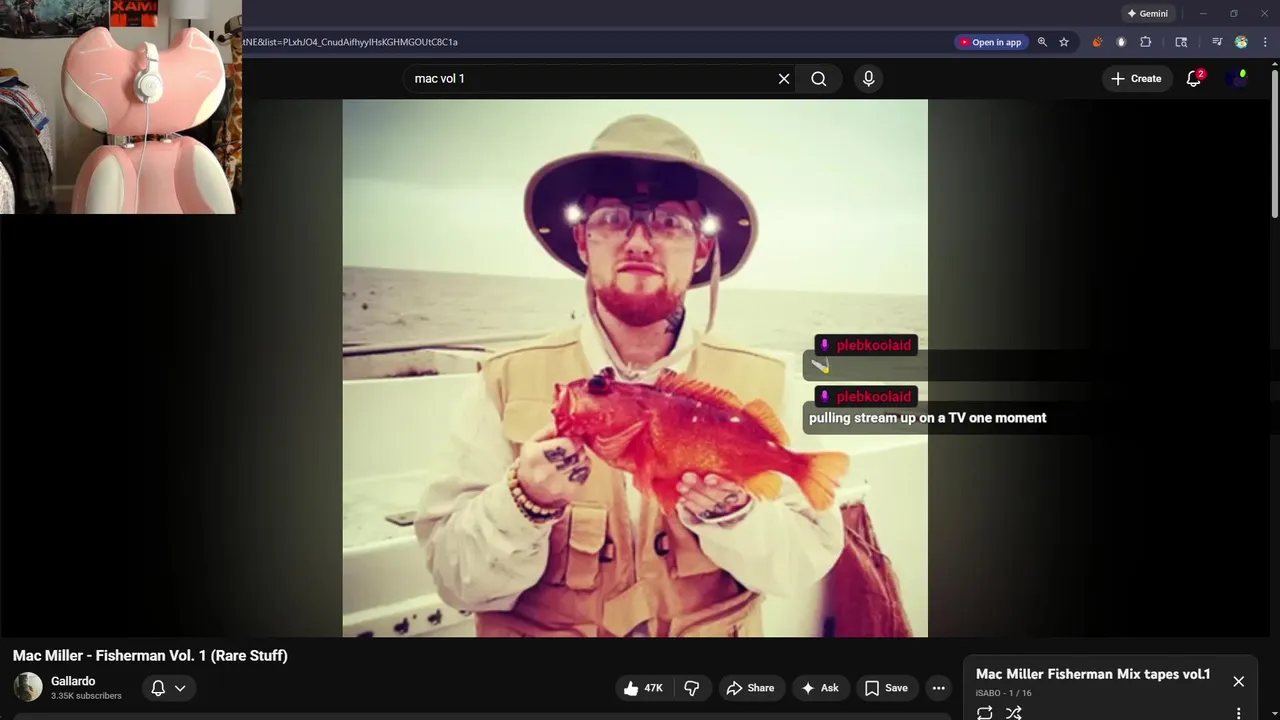The width and height of the screenshot is (1280, 720).
Task: Open the playlist options three-dot menu
Action: tap(1238, 713)
